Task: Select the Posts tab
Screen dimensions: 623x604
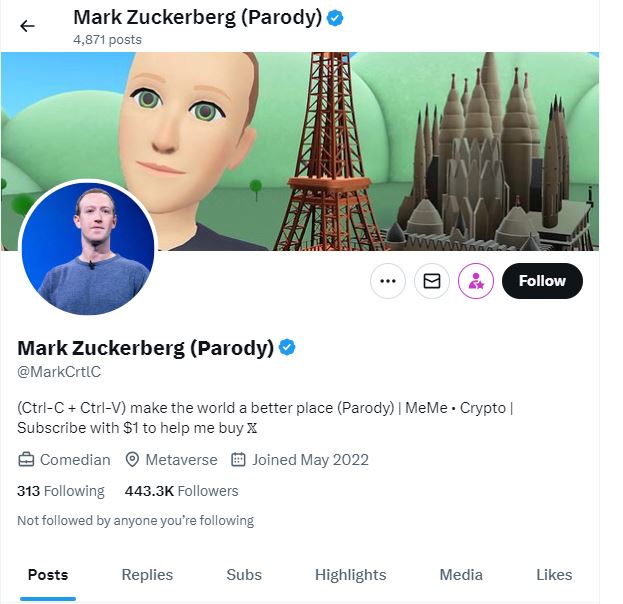Action: click(x=48, y=574)
